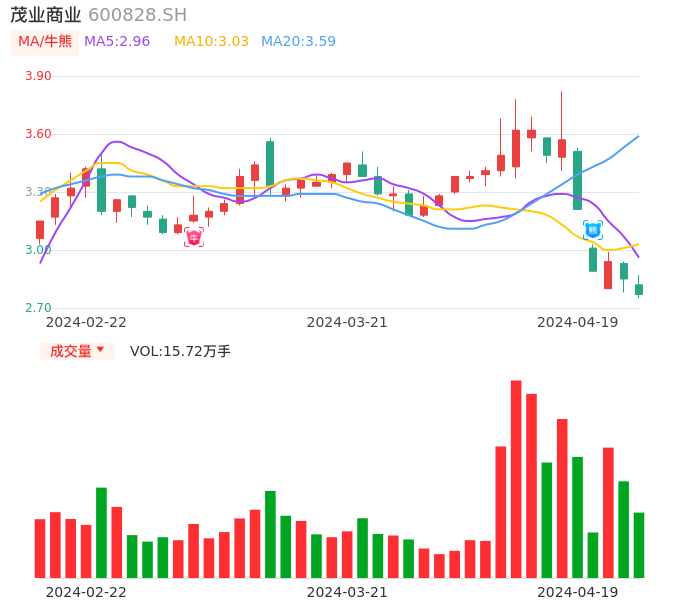The height and width of the screenshot is (606, 686).
Task: Click the 2.70 price axis label
Action: coord(38,308)
